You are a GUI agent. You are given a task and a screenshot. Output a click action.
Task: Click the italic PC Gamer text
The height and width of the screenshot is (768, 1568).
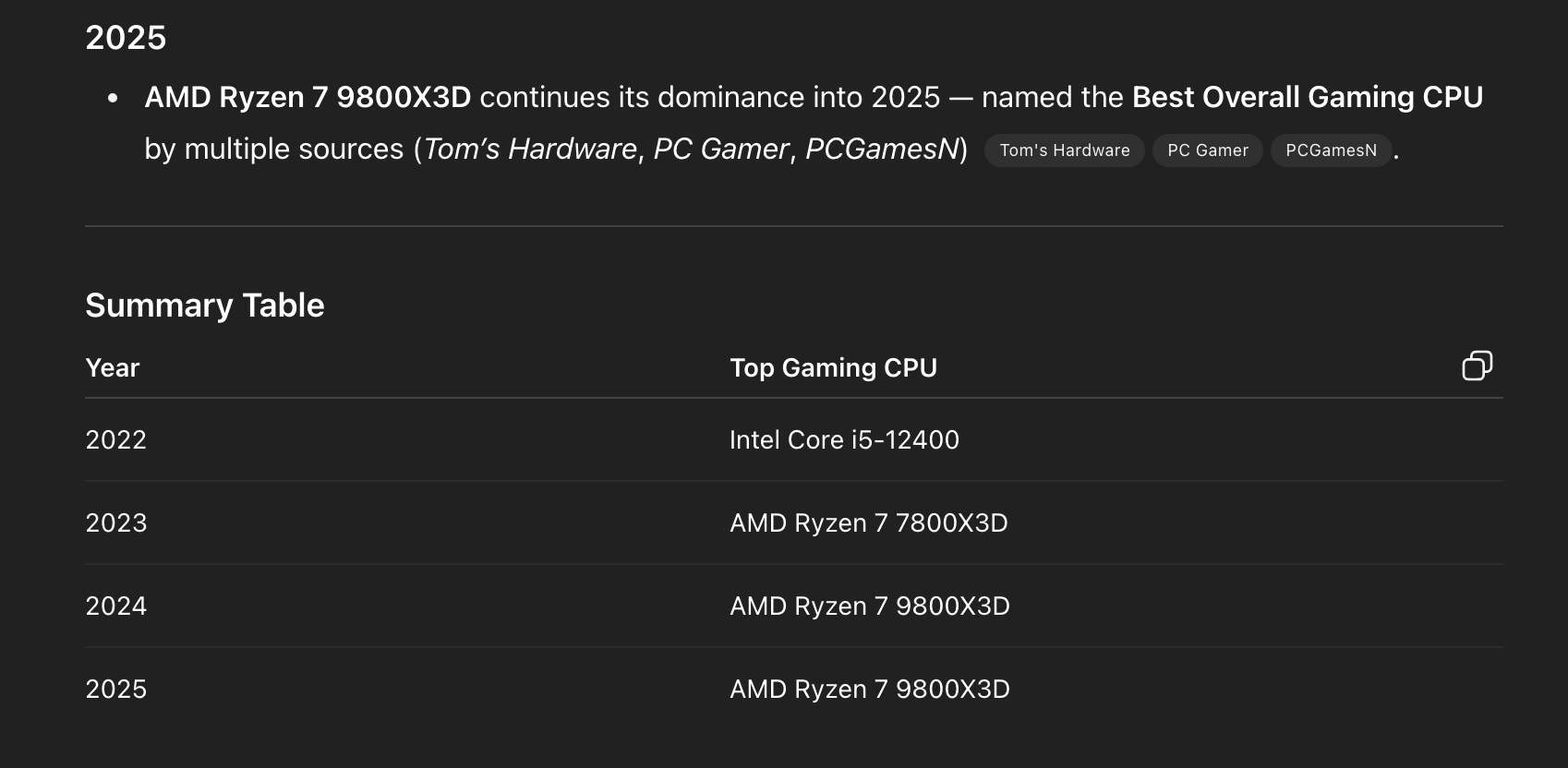(721, 149)
